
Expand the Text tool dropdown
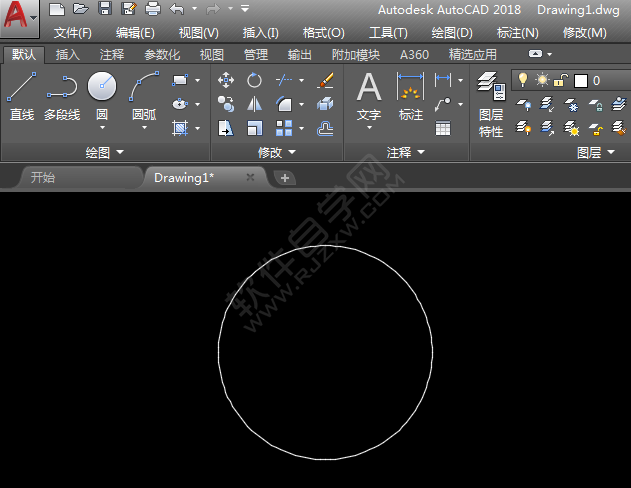(x=369, y=128)
